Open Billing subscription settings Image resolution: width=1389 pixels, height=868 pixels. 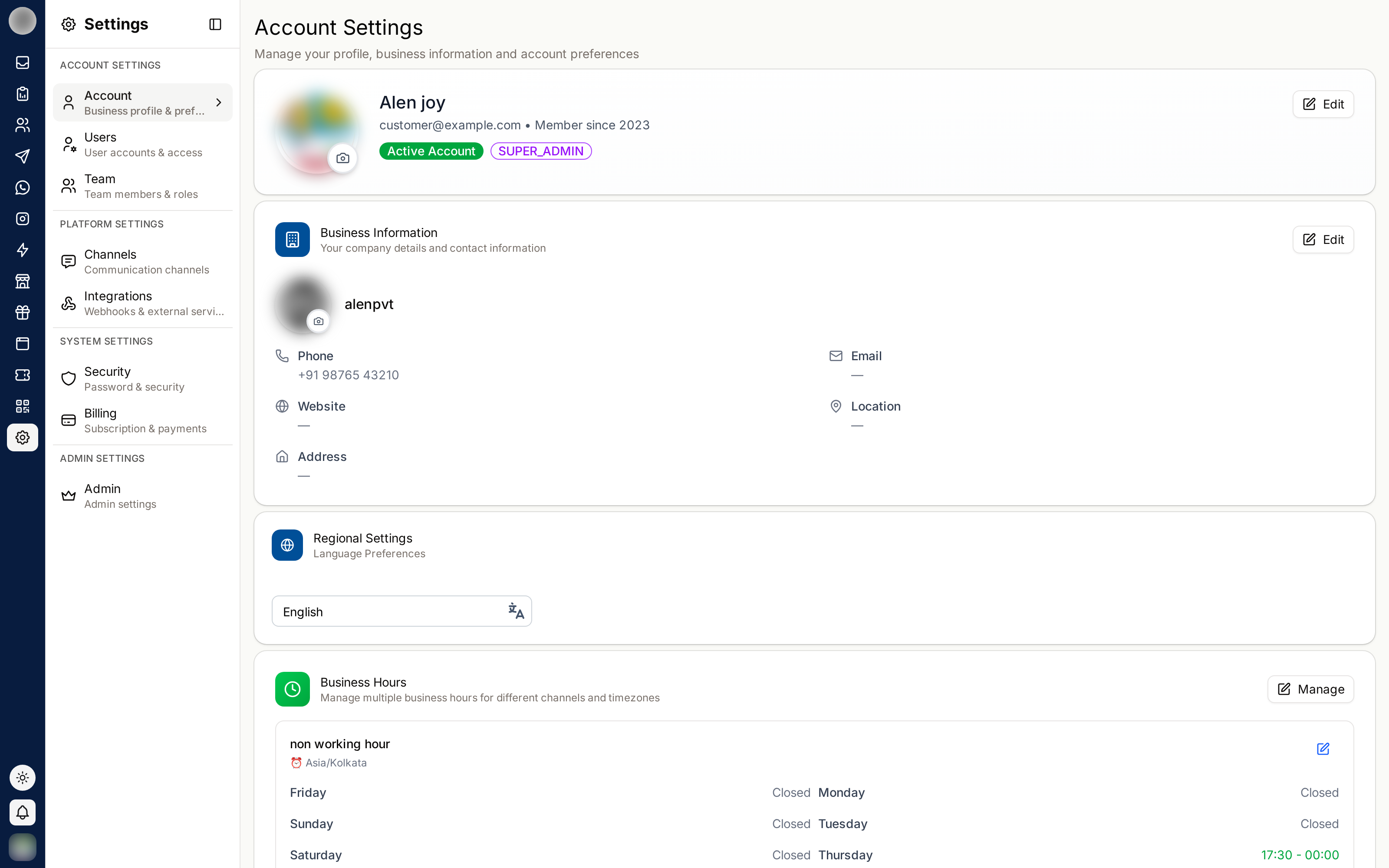coord(142,420)
